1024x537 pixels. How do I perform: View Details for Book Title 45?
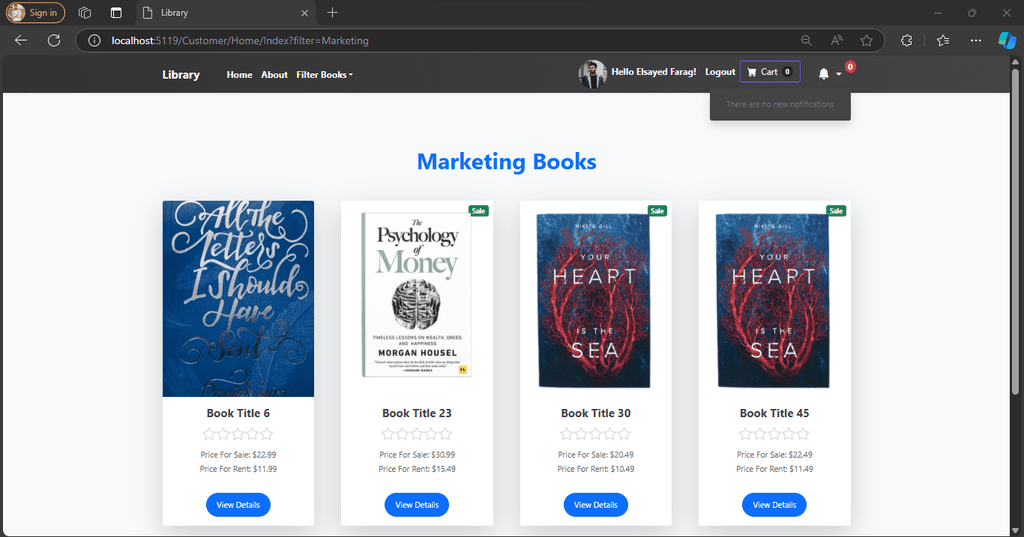point(775,505)
